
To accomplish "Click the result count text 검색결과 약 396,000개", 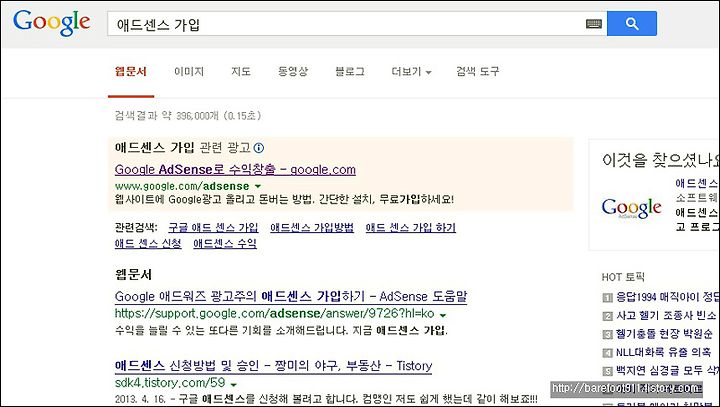I will coord(188,116).
